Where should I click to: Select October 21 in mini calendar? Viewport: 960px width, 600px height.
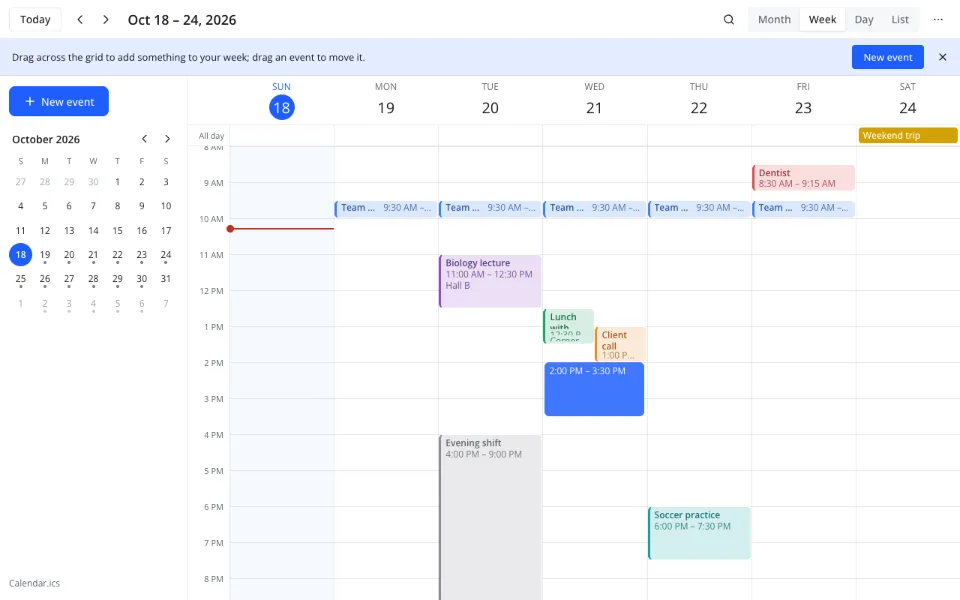point(93,254)
